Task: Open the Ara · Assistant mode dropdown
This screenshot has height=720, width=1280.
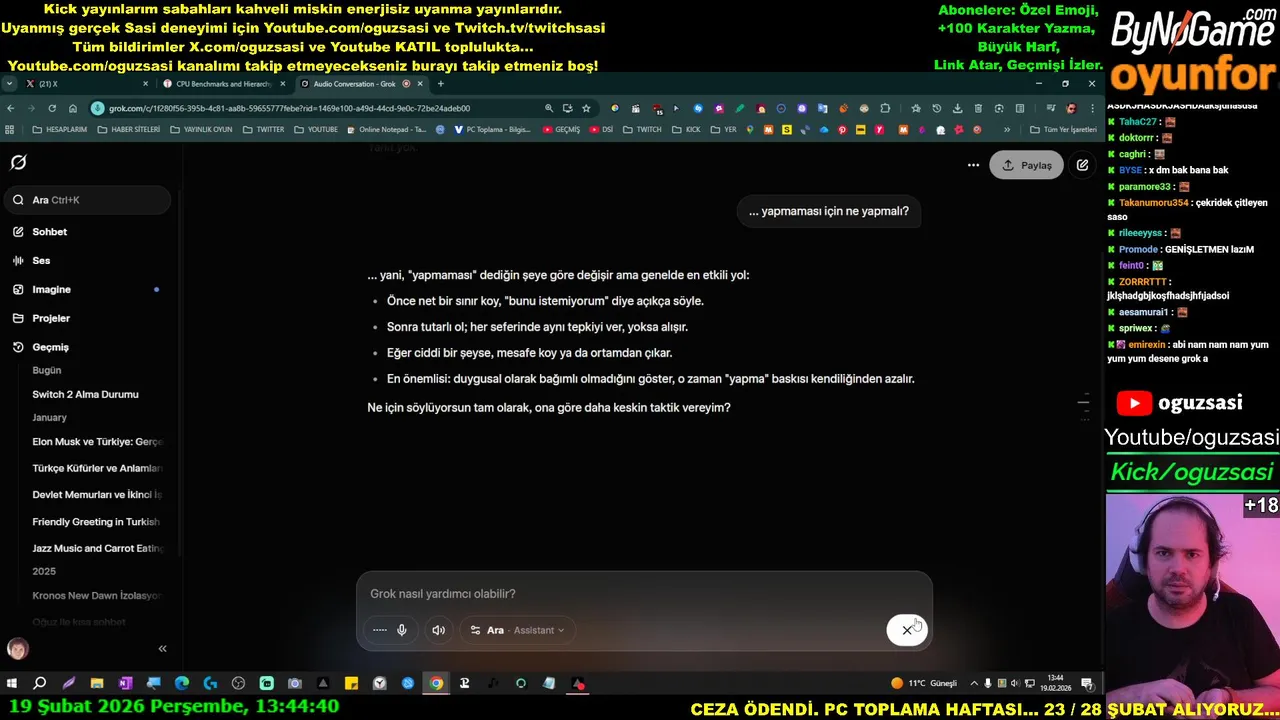Action: (x=517, y=630)
